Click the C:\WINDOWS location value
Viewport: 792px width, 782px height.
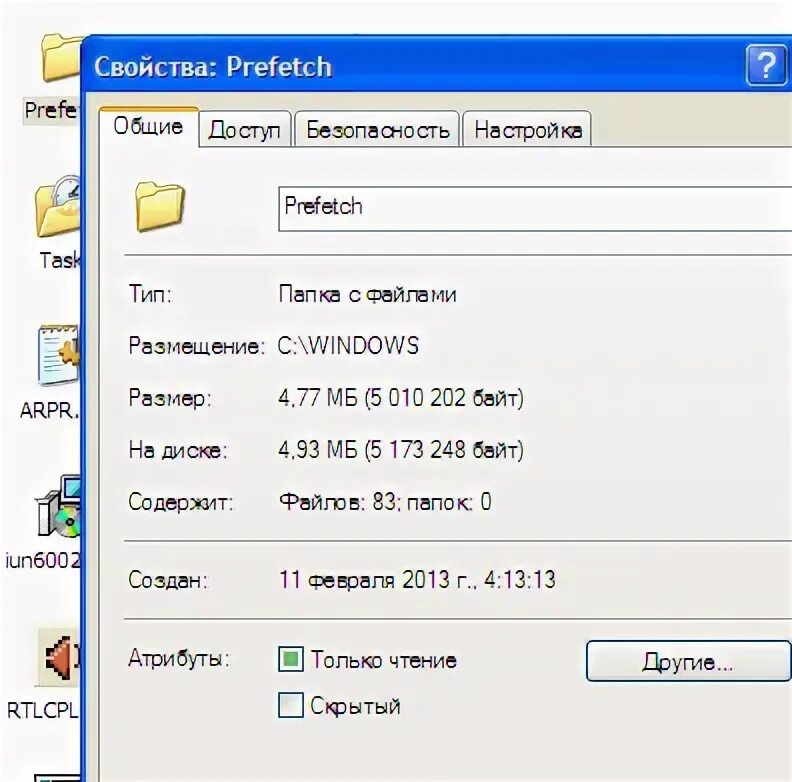pyautogui.click(x=349, y=346)
